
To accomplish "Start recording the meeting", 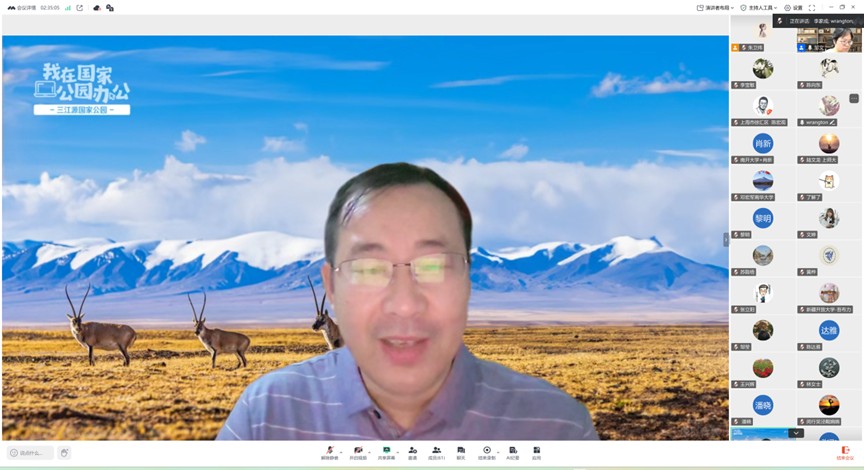I will [487, 452].
